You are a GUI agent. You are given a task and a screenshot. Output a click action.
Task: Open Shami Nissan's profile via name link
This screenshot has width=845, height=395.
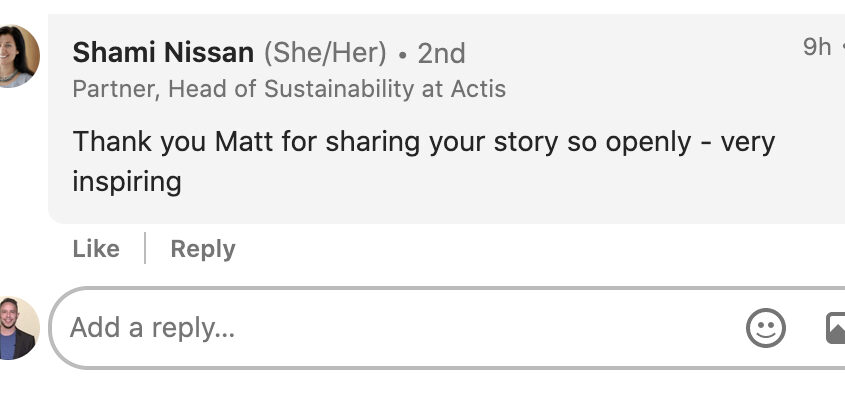click(x=163, y=53)
